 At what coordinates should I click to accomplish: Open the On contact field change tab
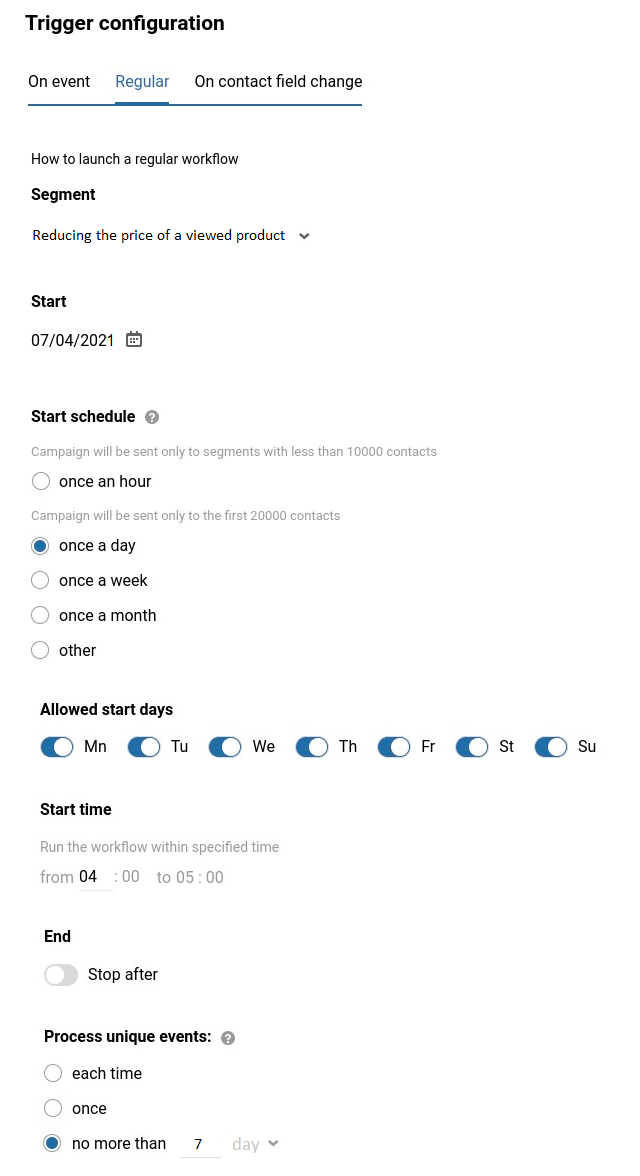coord(278,82)
